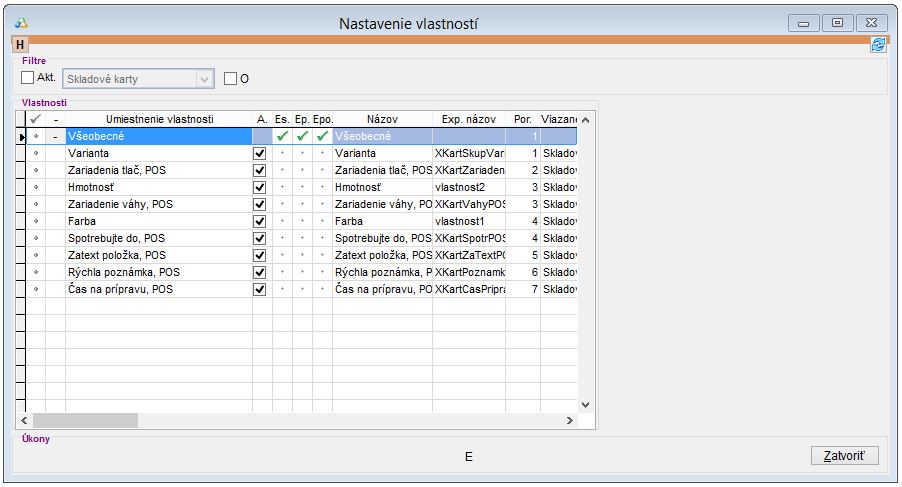This screenshot has width=902, height=487.
Task: Click green checkmark in Epo. column of Všeobecné
Action: [x=322, y=136]
